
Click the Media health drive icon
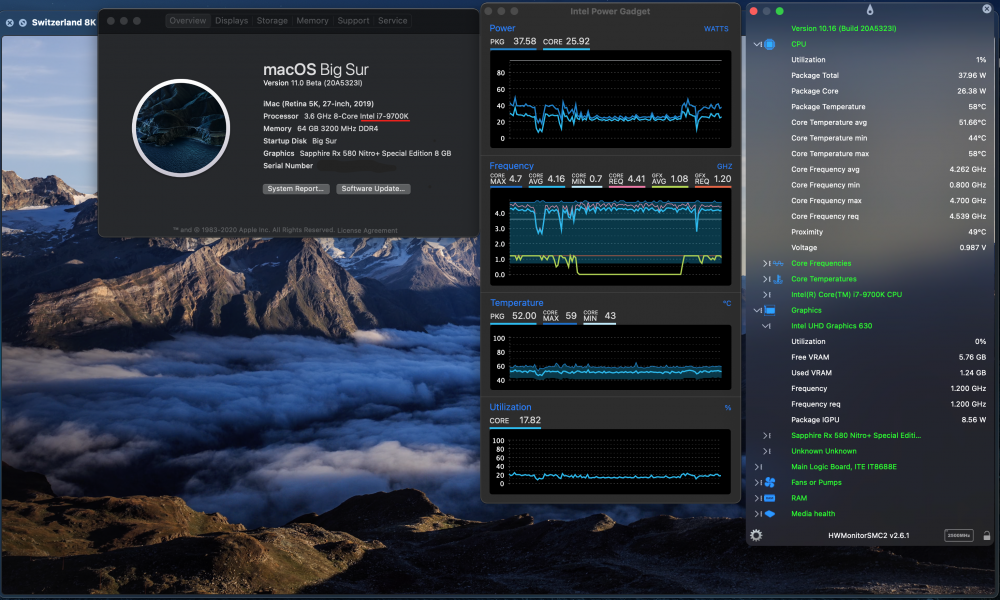(x=770, y=514)
